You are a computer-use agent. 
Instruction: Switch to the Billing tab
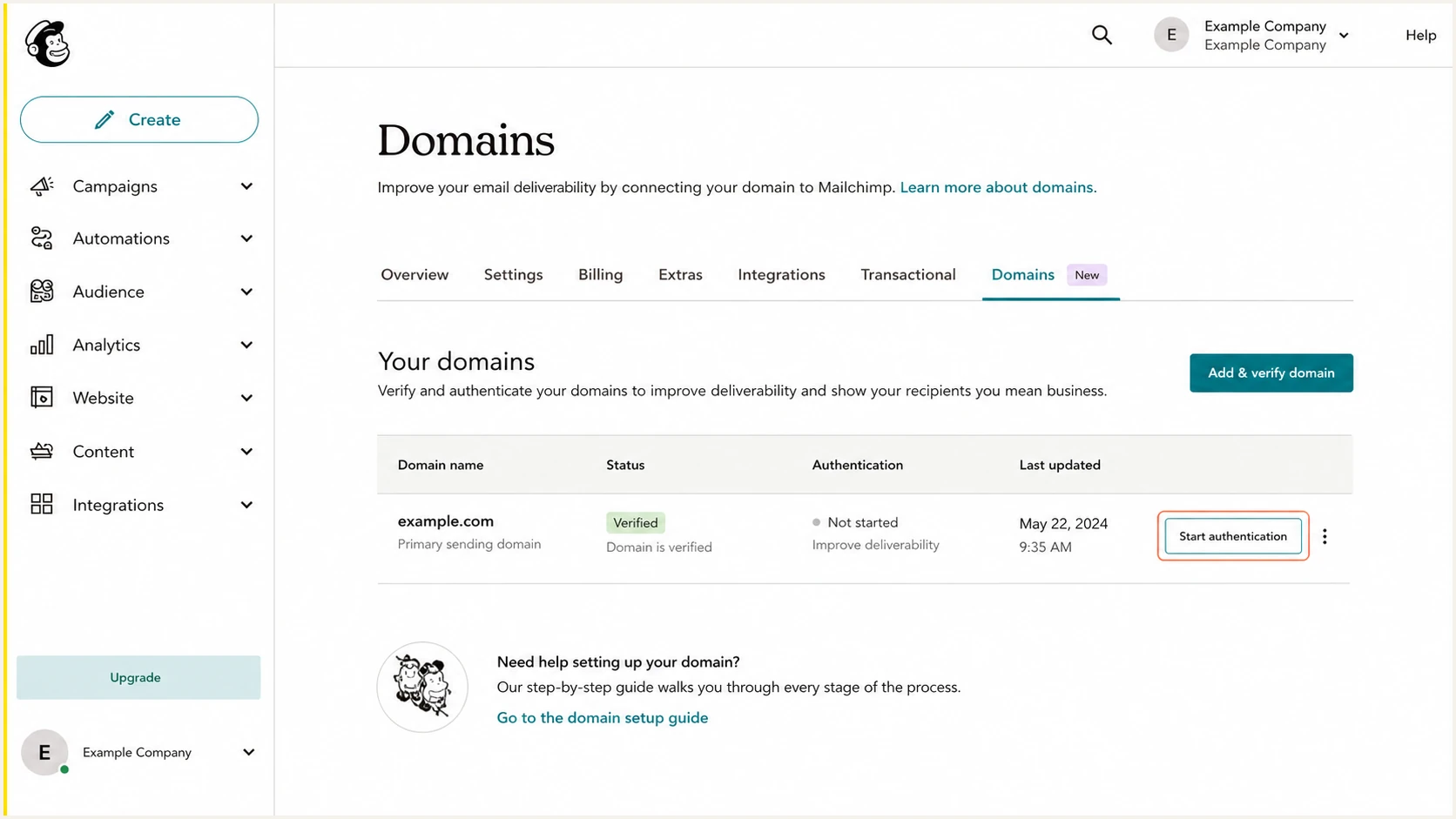[600, 274]
